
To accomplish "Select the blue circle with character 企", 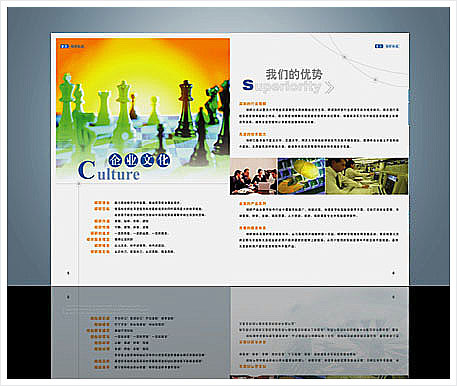I will [x=115, y=160].
